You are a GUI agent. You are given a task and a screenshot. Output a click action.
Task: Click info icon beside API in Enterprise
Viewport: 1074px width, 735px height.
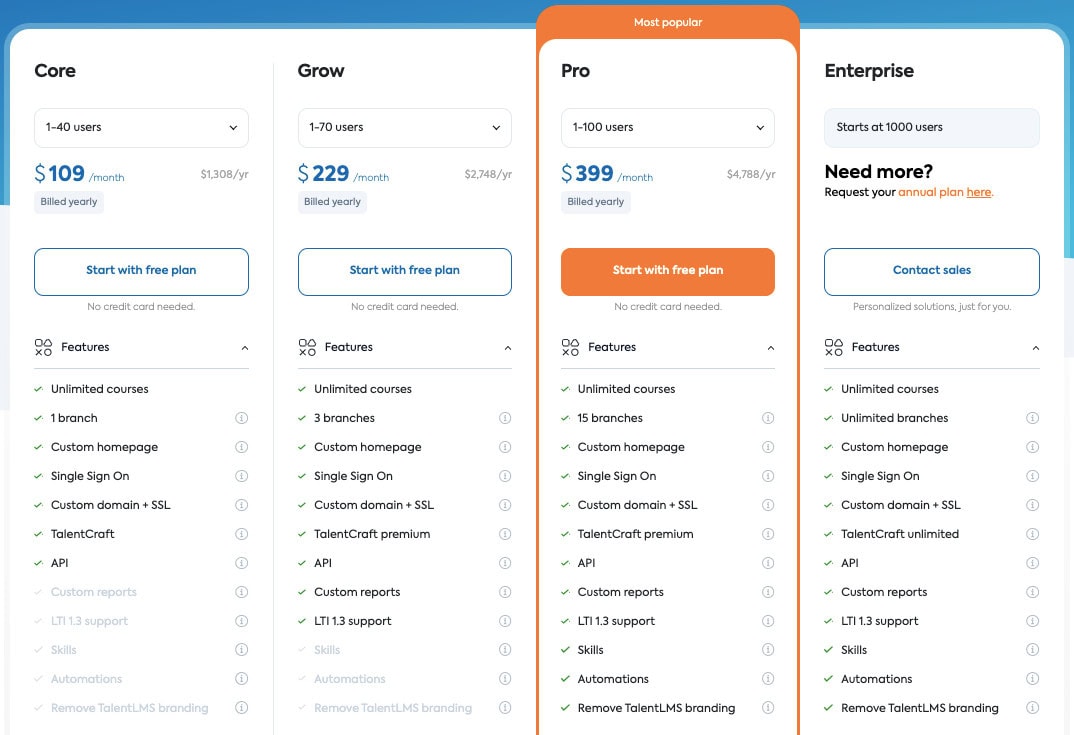[1032, 563]
